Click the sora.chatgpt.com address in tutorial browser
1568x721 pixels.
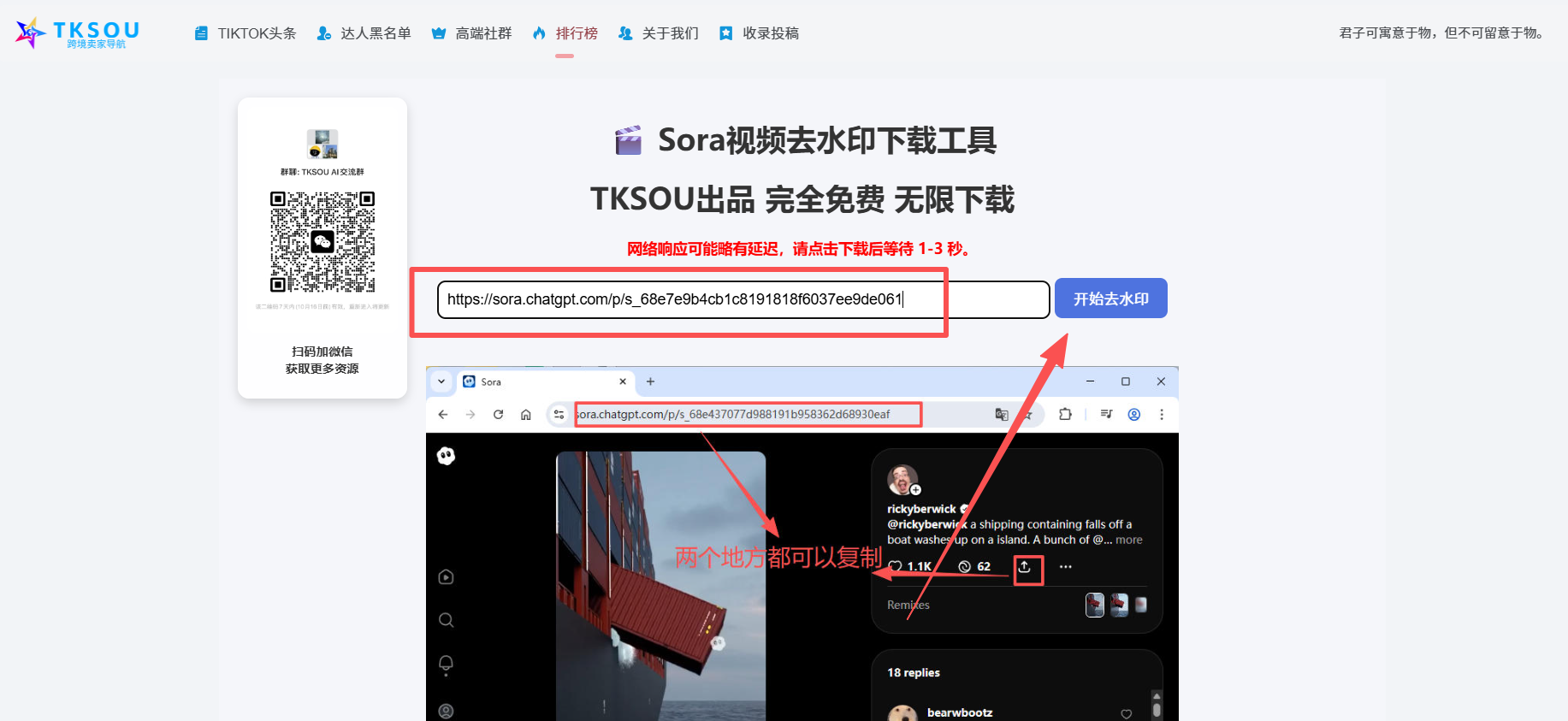(x=734, y=415)
